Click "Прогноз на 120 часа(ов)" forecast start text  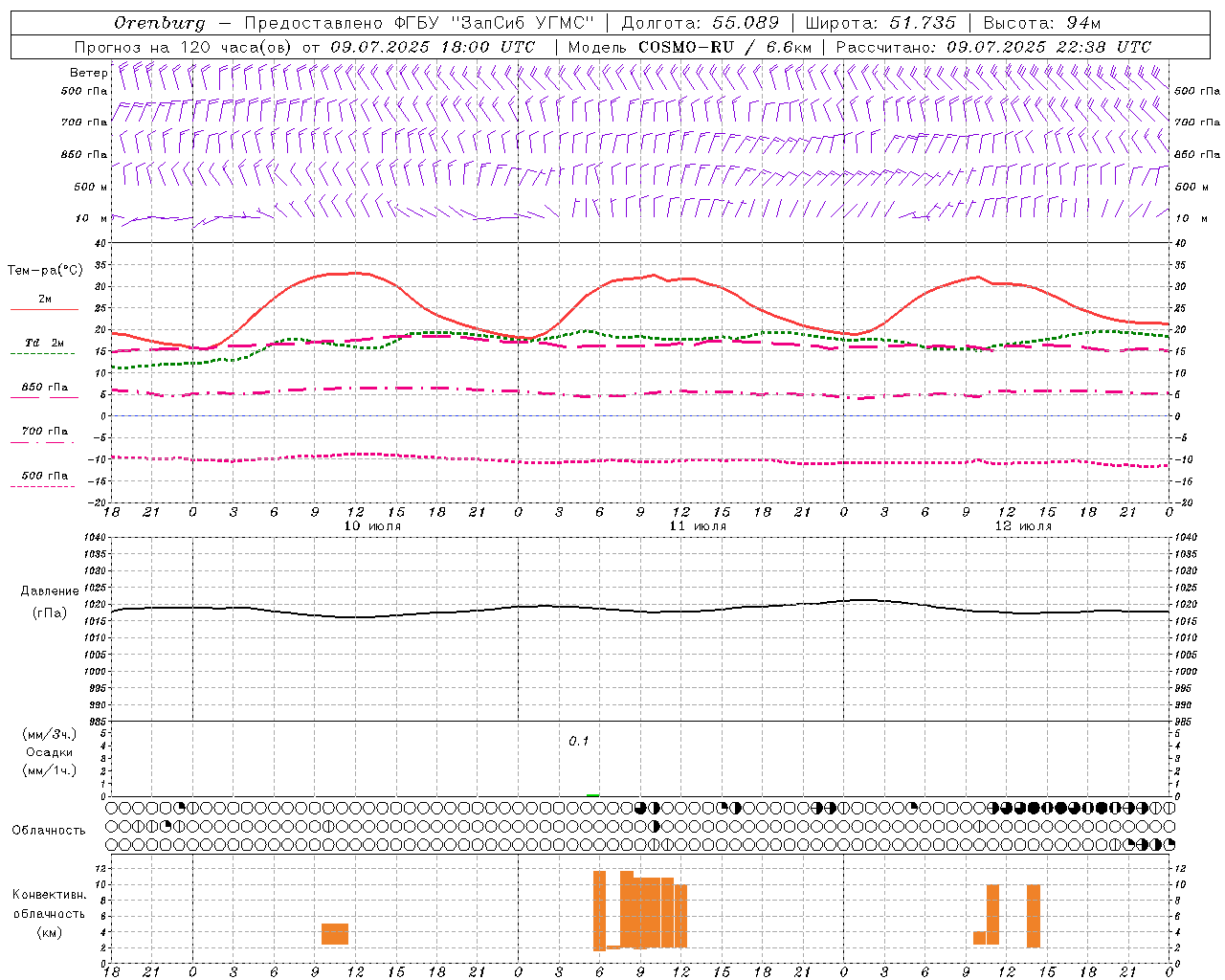[184, 47]
